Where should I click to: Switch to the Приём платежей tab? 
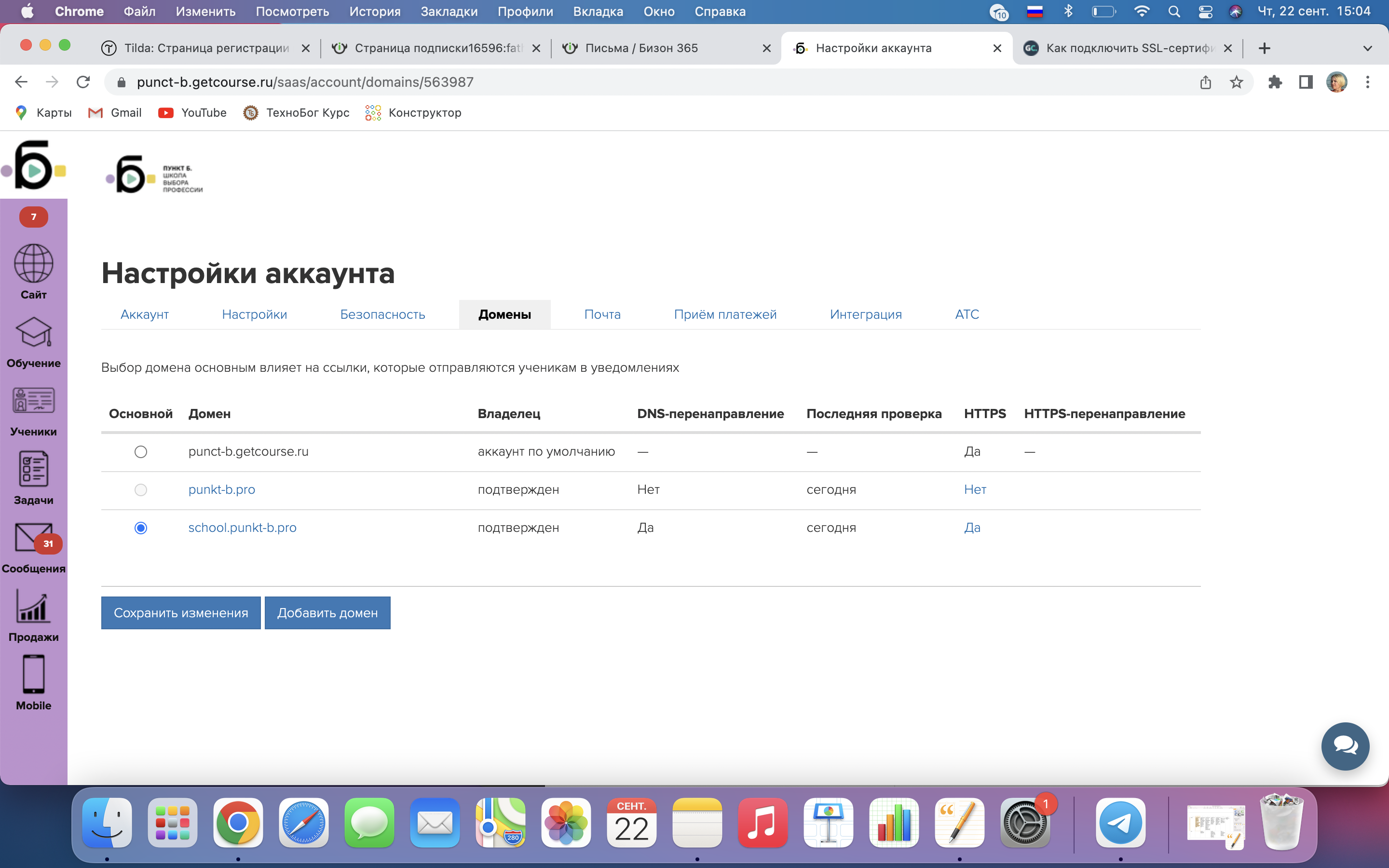click(725, 314)
